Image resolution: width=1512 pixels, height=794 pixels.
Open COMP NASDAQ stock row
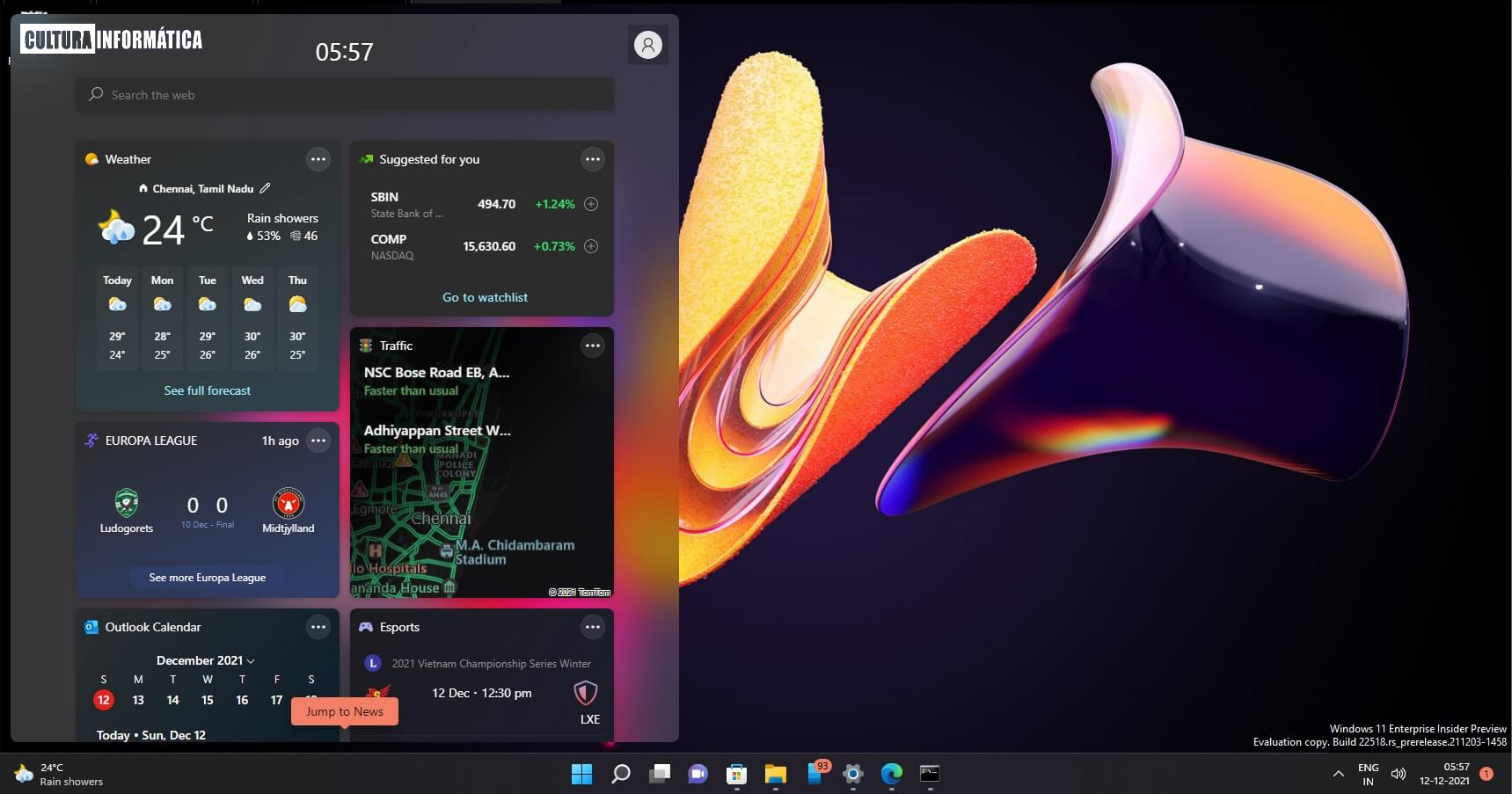(x=482, y=246)
